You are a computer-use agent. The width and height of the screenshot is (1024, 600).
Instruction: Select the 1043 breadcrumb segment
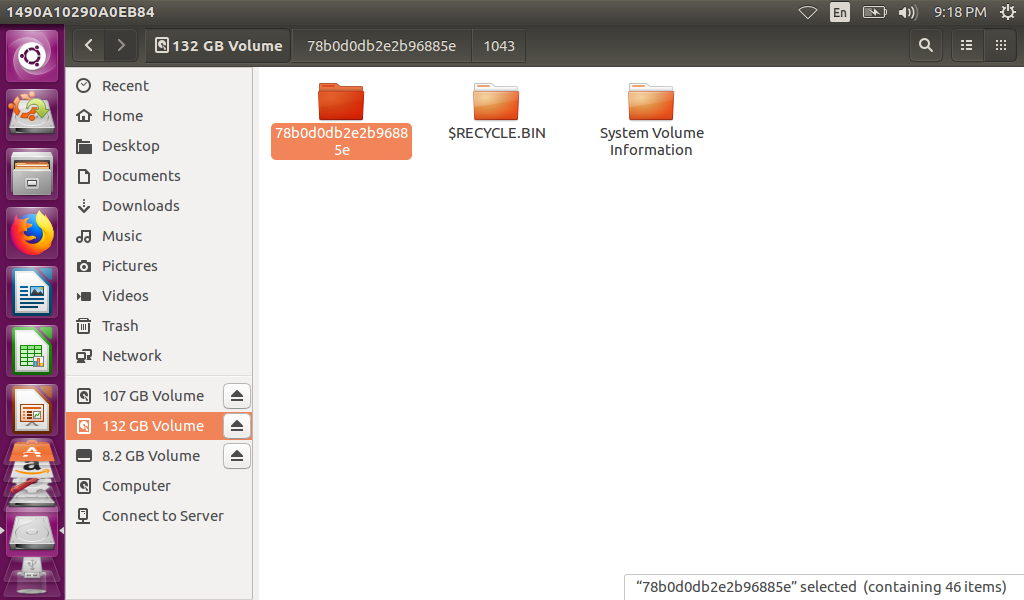[x=498, y=45]
